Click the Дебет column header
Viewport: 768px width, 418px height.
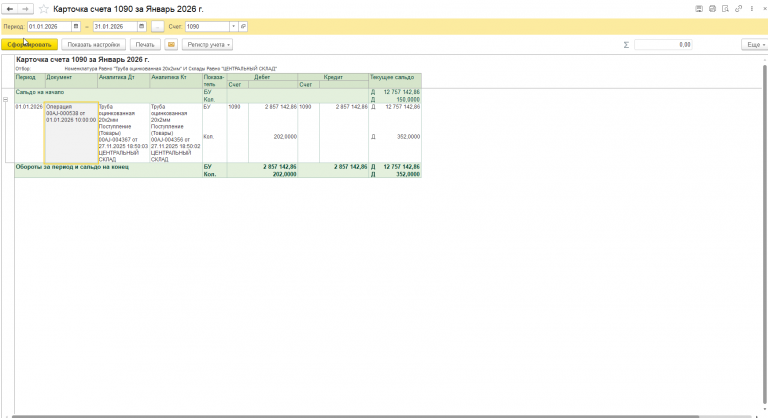click(262, 77)
